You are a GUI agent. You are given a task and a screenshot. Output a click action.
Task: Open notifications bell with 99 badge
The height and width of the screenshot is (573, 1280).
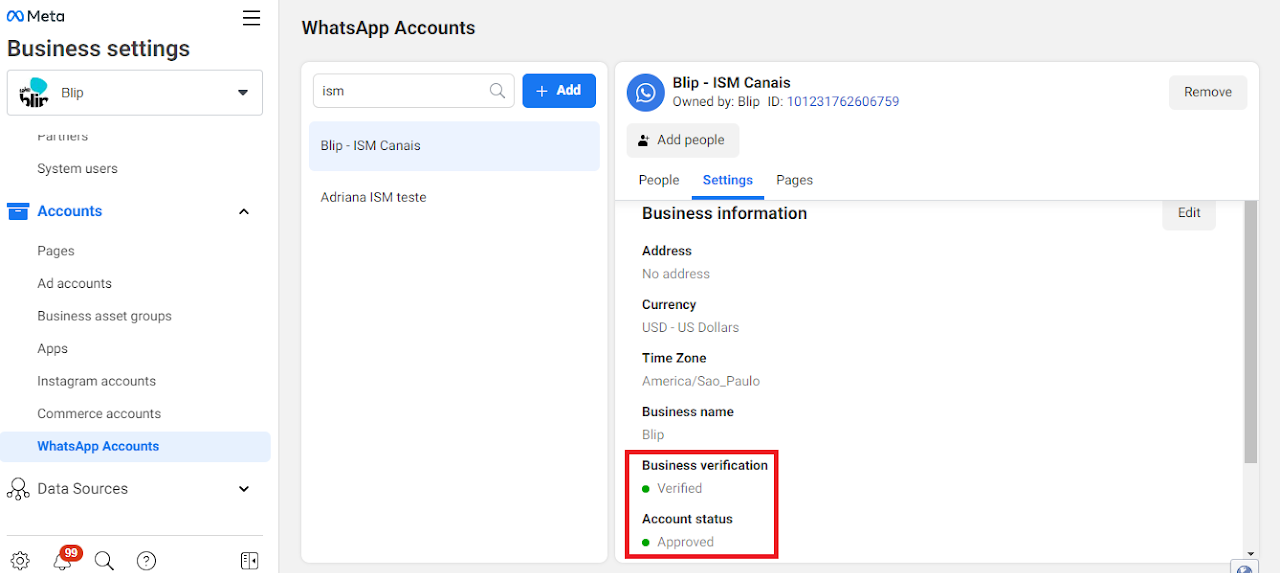pyautogui.click(x=62, y=561)
